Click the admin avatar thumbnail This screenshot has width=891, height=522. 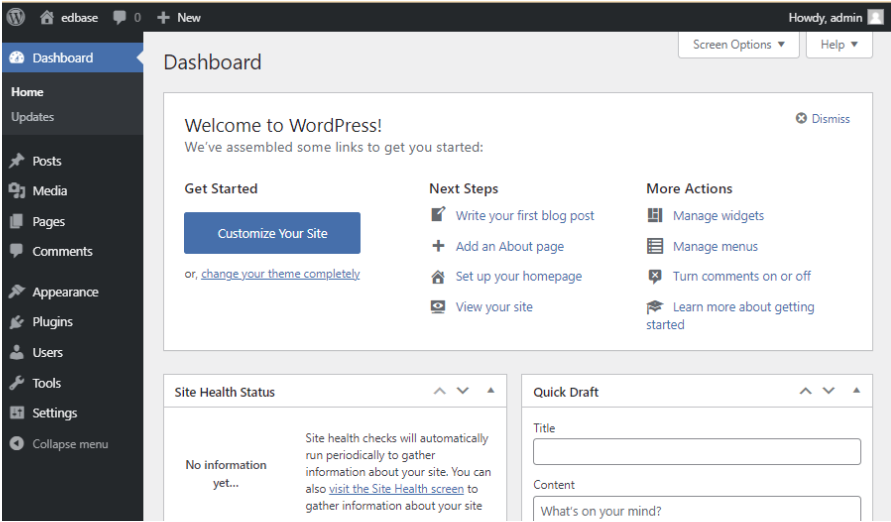(876, 18)
